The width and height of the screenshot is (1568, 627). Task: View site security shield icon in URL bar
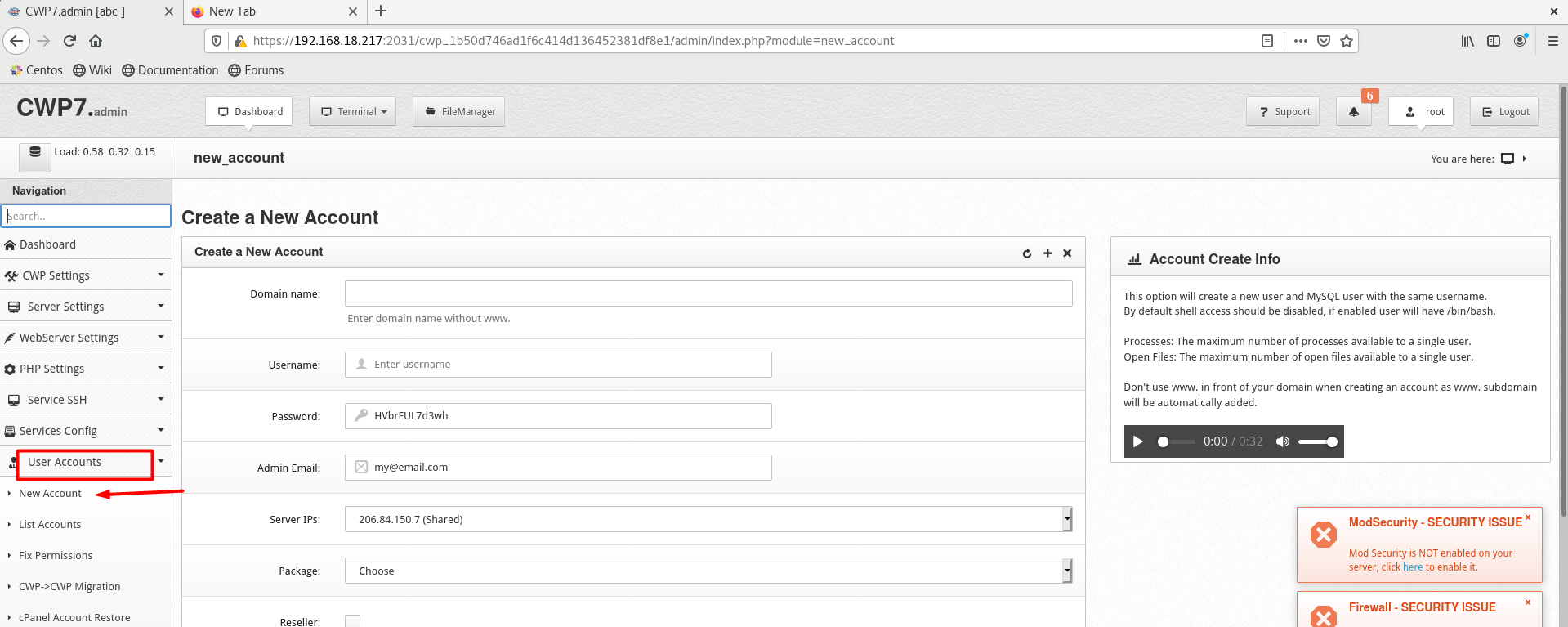(x=217, y=41)
